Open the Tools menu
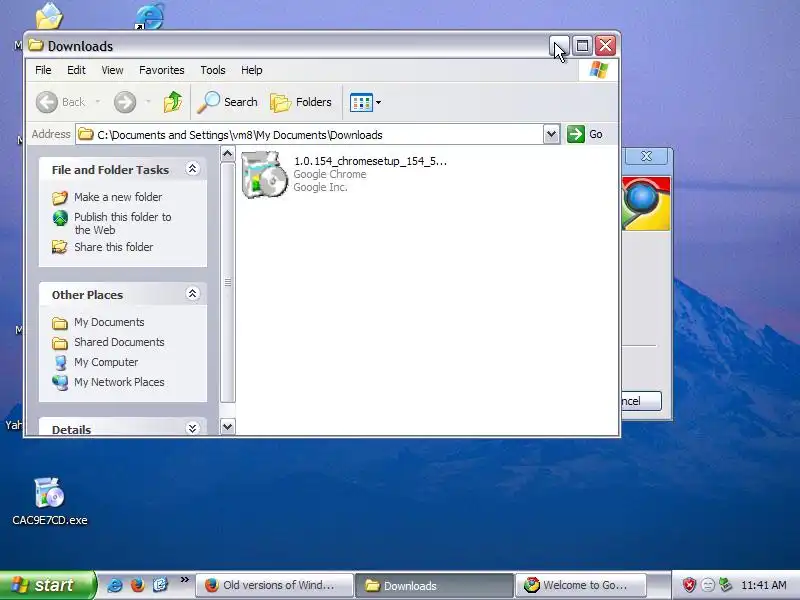This screenshot has width=800, height=600. pyautogui.click(x=213, y=70)
